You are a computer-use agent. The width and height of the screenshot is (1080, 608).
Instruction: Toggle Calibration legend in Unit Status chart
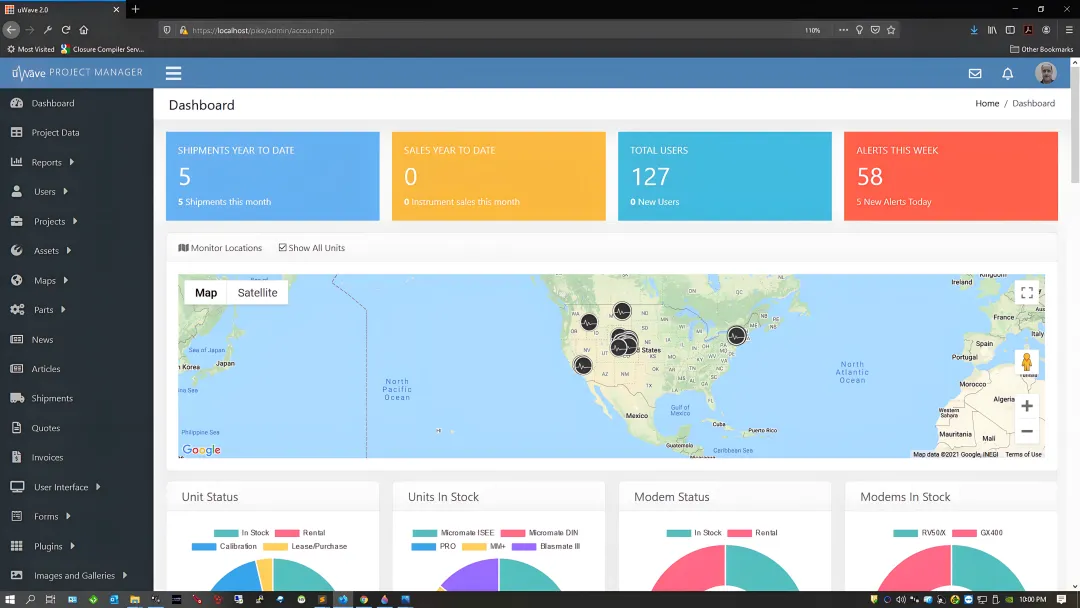click(x=224, y=547)
